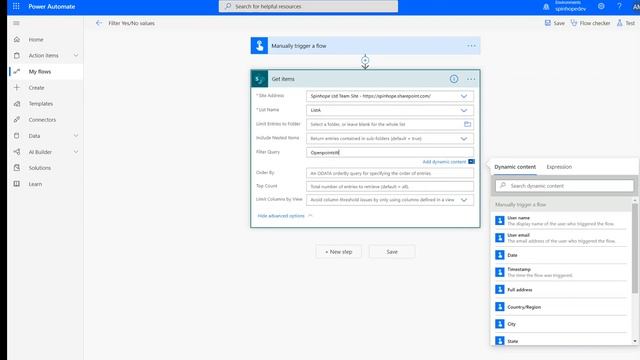Image resolution: width=640 pixels, height=360 pixels.
Task: Open Include Nested Items dropdown
Action: pos(464,138)
